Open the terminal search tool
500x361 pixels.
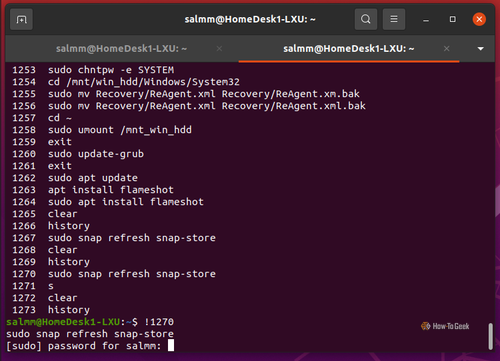(366, 19)
